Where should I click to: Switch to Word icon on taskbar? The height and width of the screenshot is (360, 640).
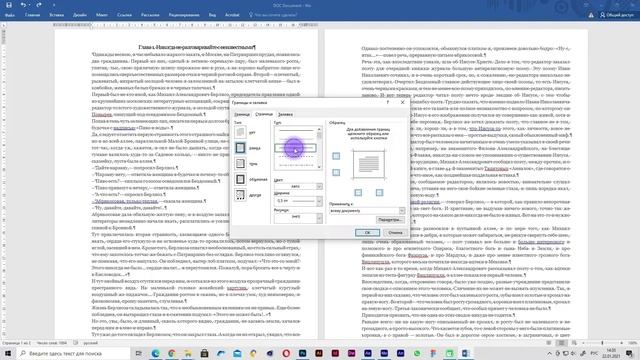point(466,353)
